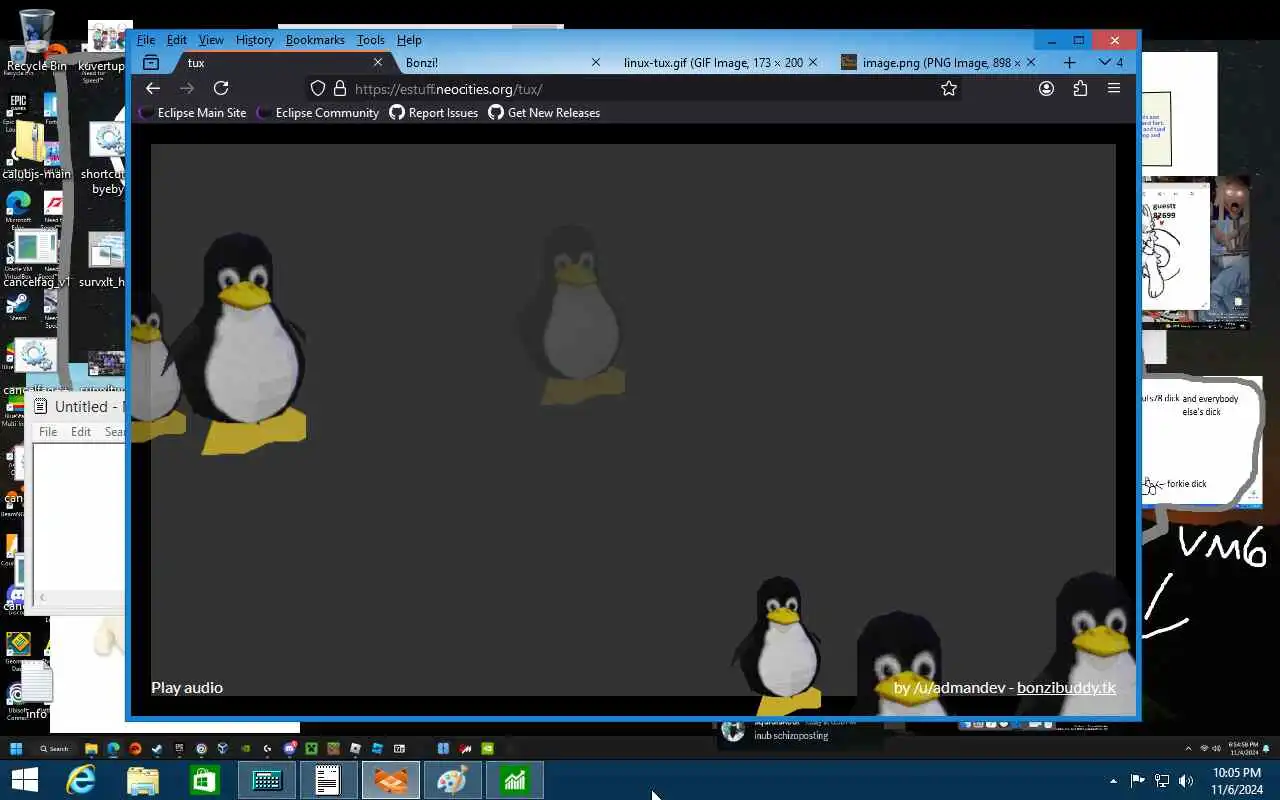Switch to Paint in the taskbar
This screenshot has height=800, width=1280.
[x=452, y=779]
